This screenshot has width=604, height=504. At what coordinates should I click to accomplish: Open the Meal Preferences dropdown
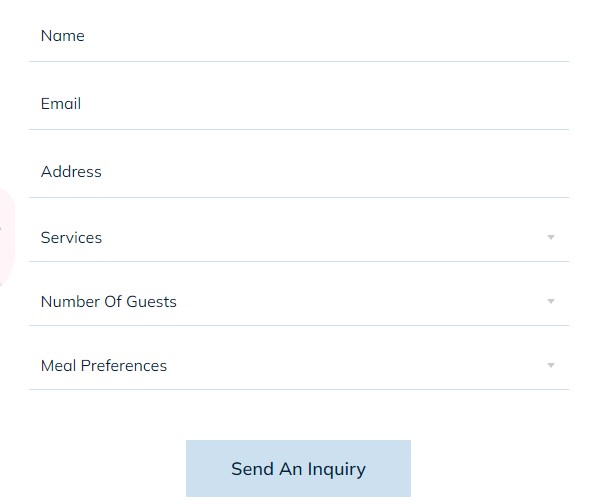(299, 366)
